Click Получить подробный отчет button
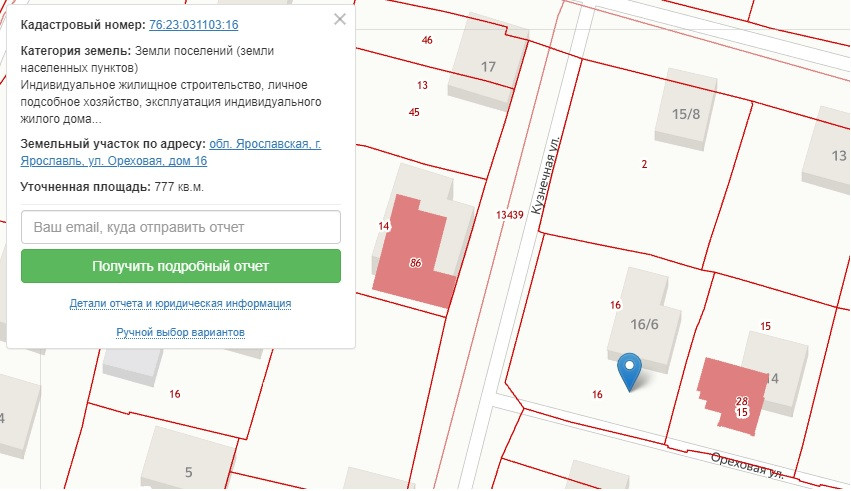 (181, 266)
